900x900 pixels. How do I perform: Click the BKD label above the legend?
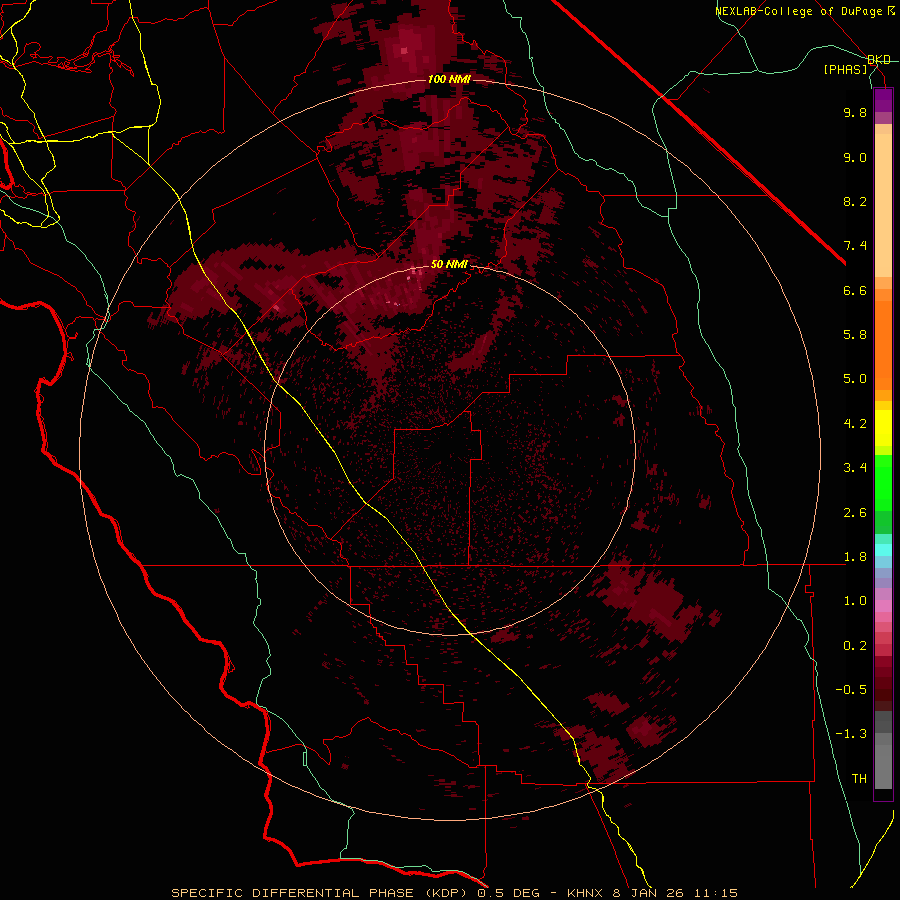[879, 60]
